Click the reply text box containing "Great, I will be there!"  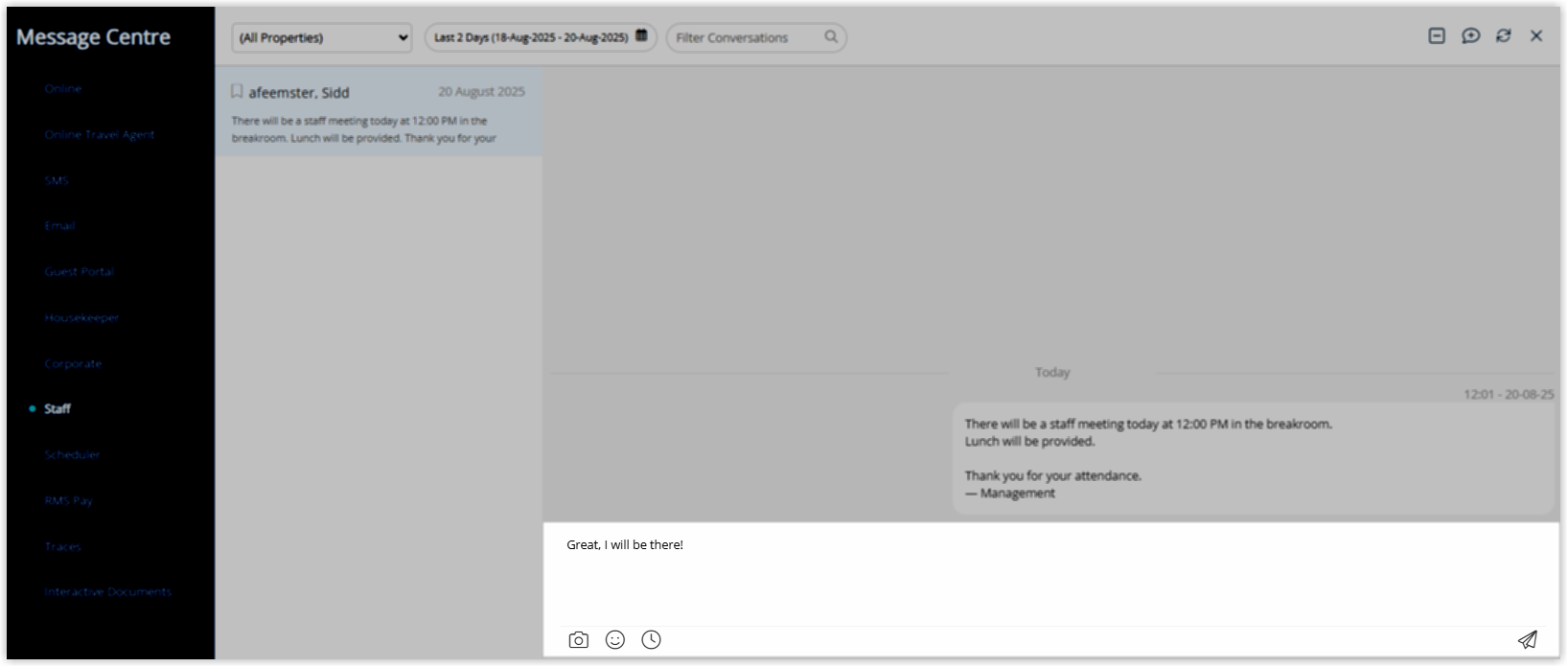[x=1051, y=575]
